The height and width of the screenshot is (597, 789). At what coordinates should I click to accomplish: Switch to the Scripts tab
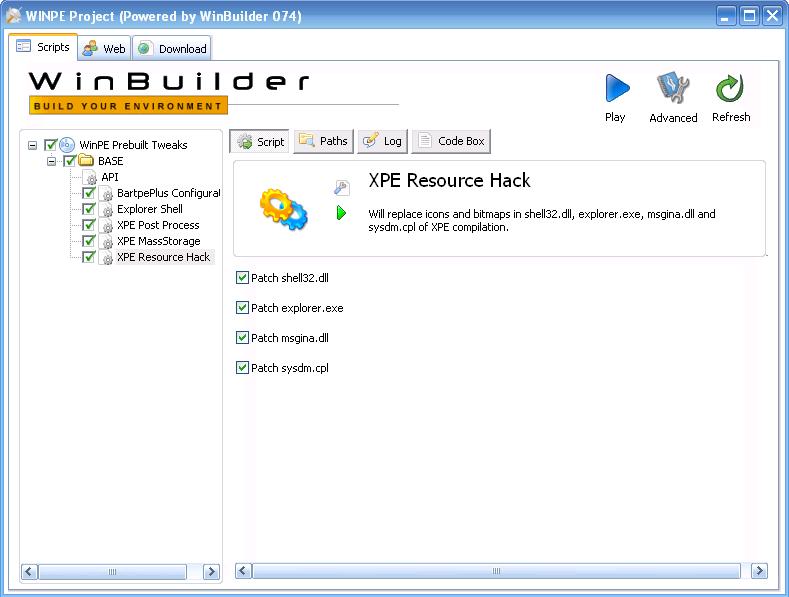point(43,47)
